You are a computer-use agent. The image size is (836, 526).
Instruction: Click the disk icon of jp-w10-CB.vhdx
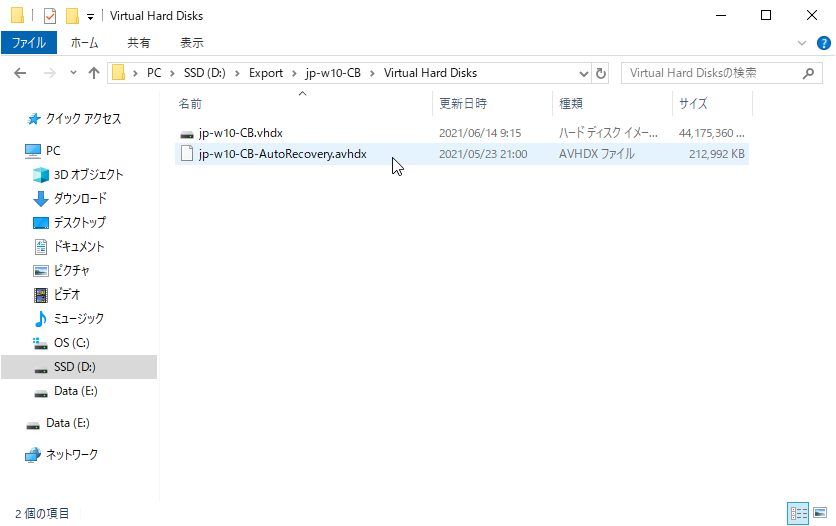[187, 133]
